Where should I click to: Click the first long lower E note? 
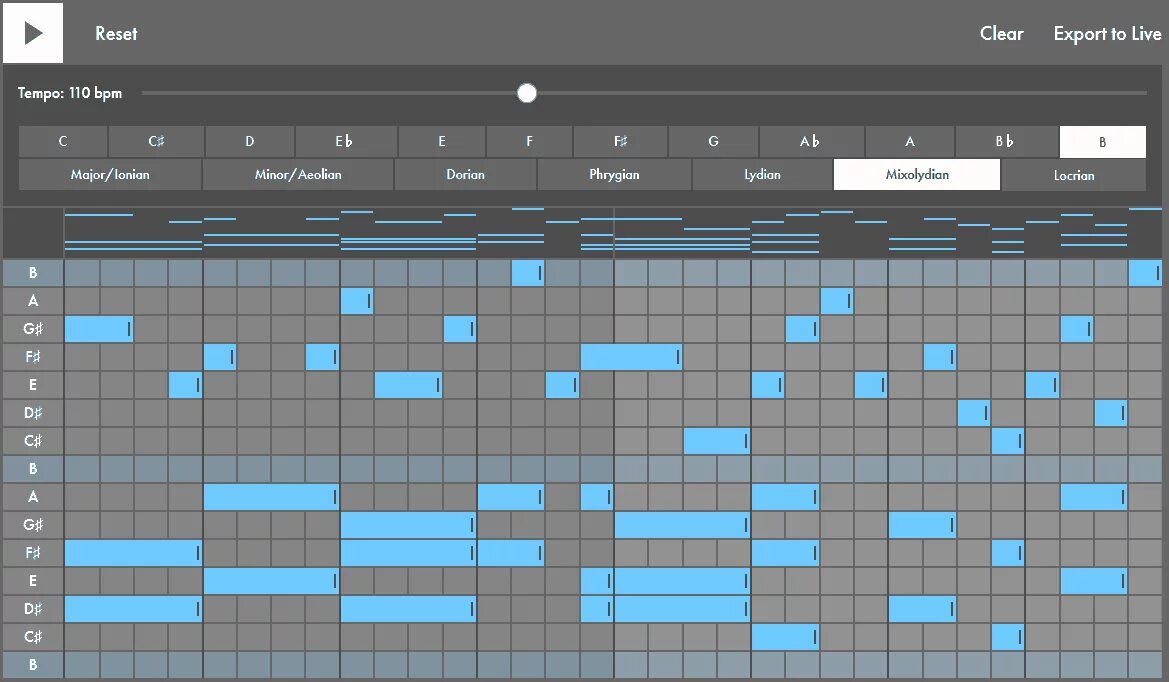[271, 580]
